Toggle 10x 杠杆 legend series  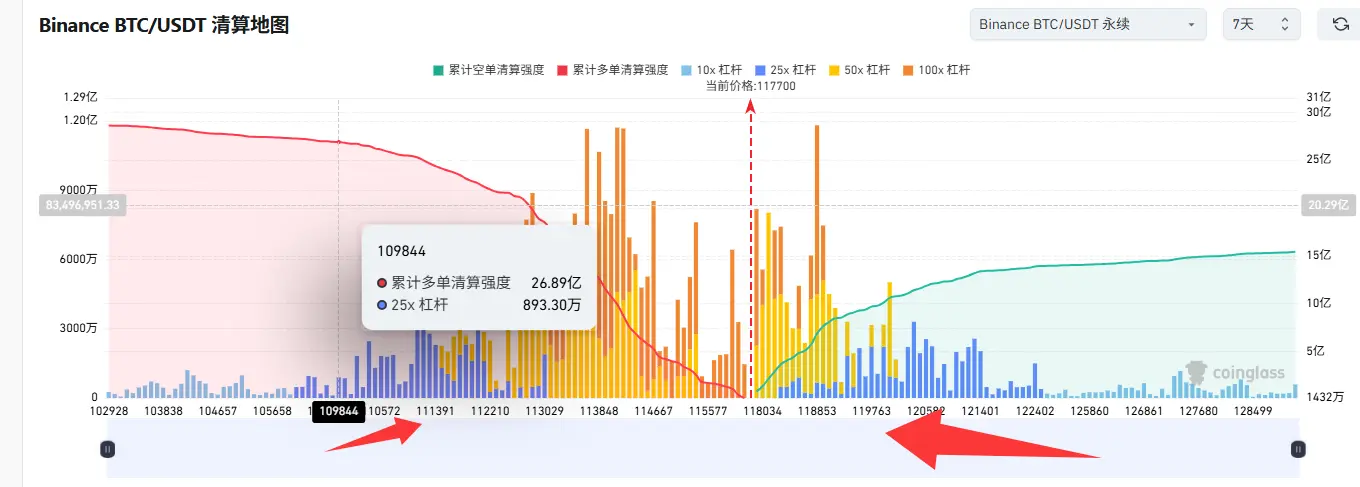(x=710, y=70)
